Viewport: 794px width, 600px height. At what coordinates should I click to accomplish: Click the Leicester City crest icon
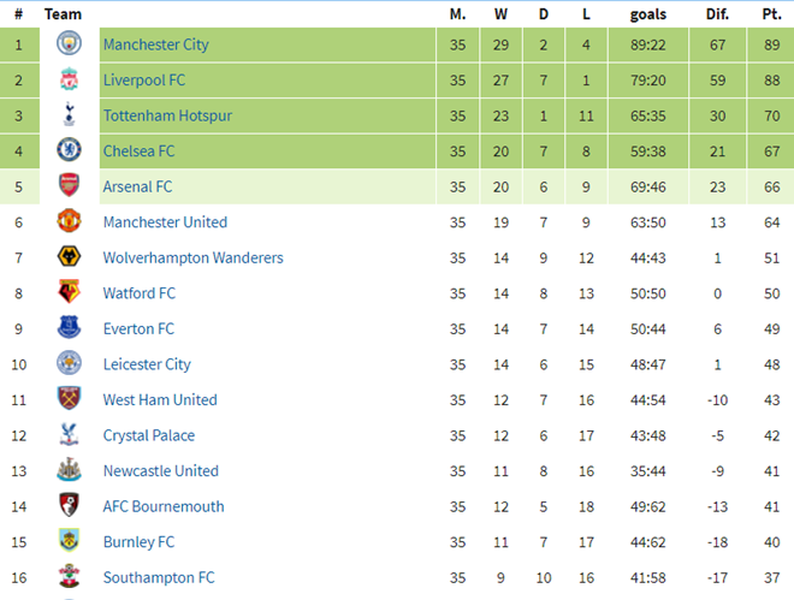(x=69, y=364)
